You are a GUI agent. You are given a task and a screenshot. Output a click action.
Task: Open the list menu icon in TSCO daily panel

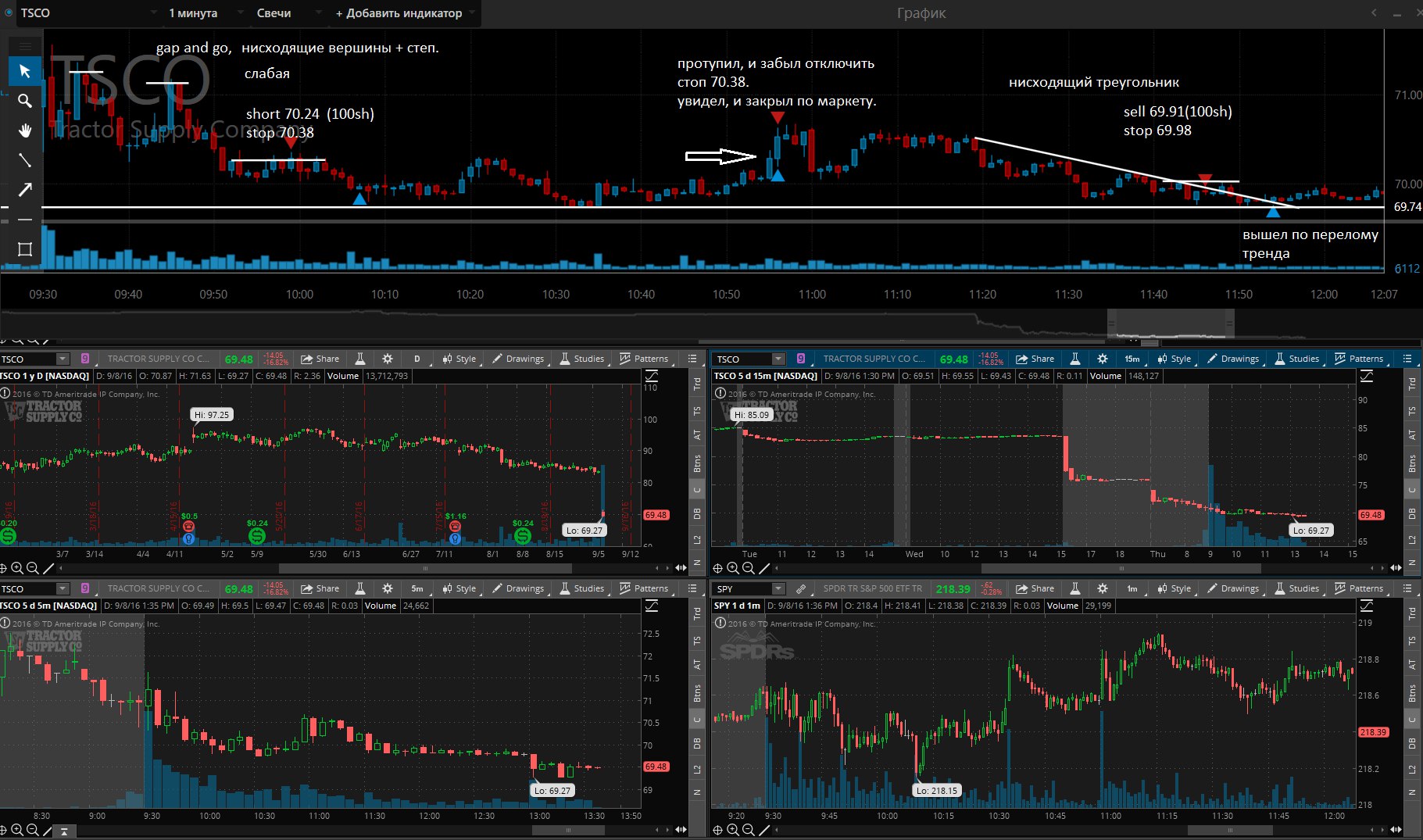pyautogui.click(x=692, y=359)
